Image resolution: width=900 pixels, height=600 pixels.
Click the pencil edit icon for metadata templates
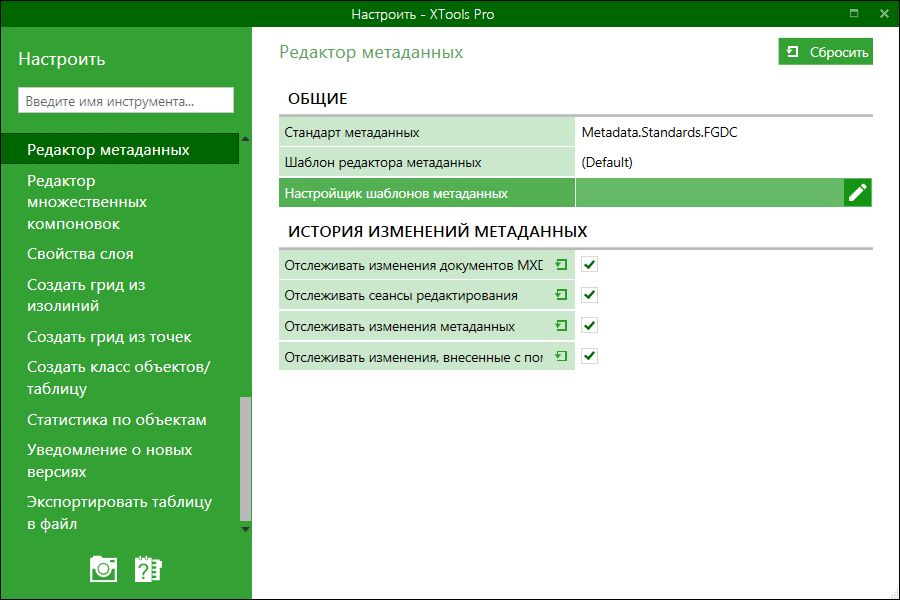[x=858, y=193]
